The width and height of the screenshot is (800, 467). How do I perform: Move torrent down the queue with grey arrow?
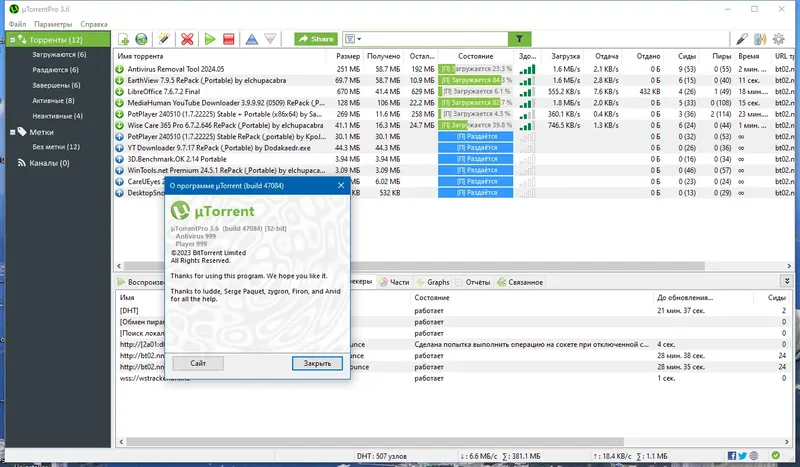270,39
